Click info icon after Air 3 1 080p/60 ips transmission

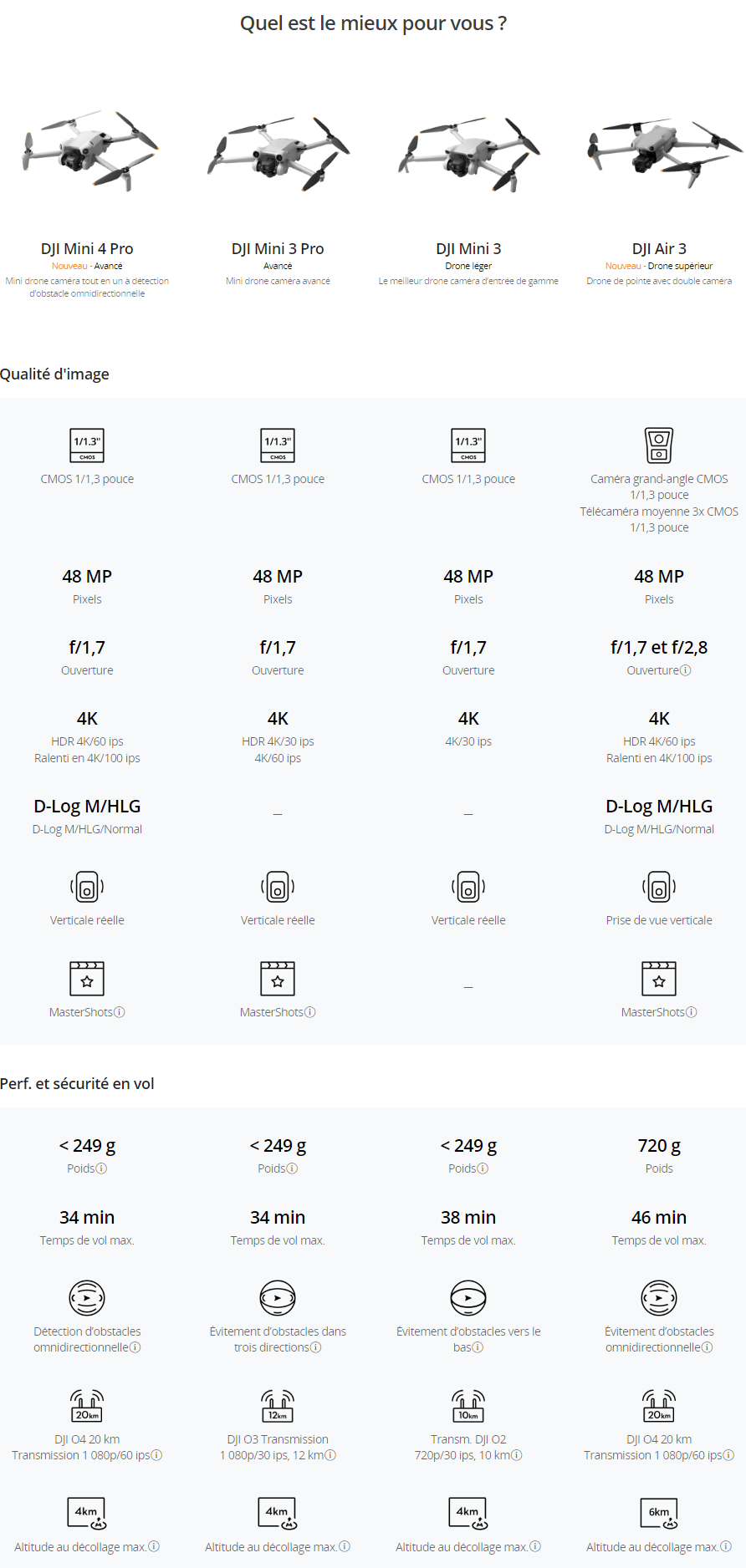(729, 1455)
